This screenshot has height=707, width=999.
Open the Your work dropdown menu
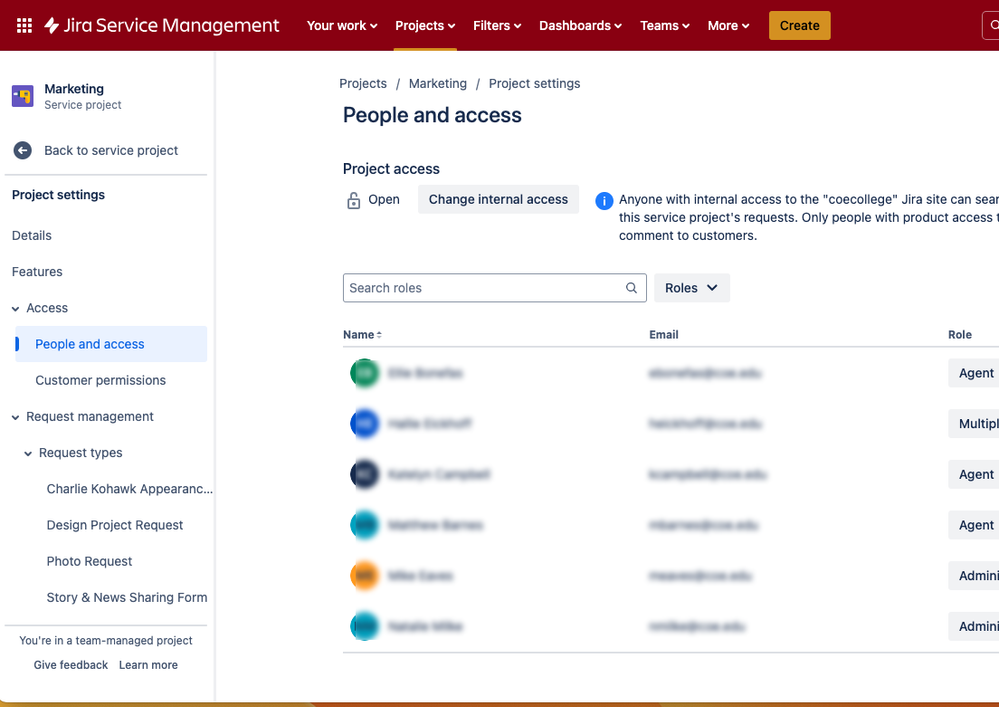342,25
